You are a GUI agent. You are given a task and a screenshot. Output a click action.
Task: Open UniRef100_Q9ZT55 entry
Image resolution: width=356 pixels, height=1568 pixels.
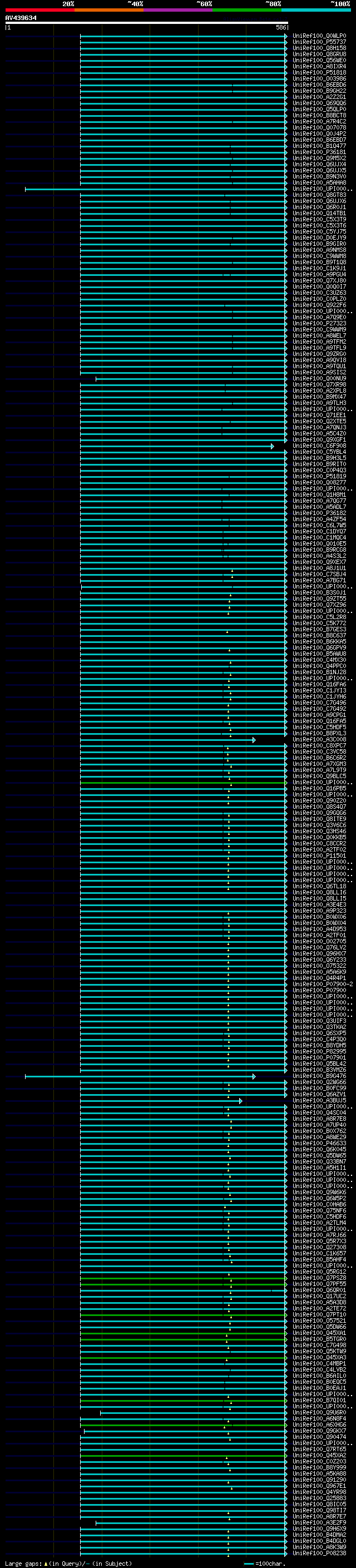click(319, 599)
